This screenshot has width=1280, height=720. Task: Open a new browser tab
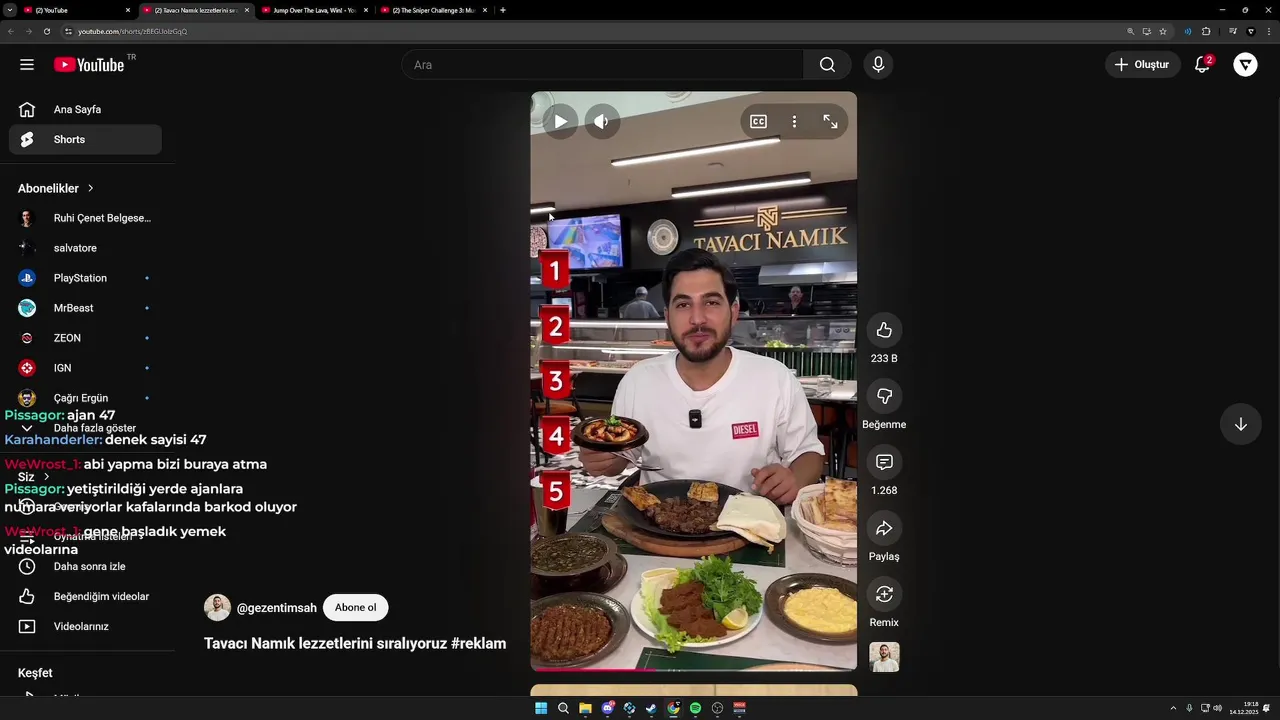coord(502,10)
